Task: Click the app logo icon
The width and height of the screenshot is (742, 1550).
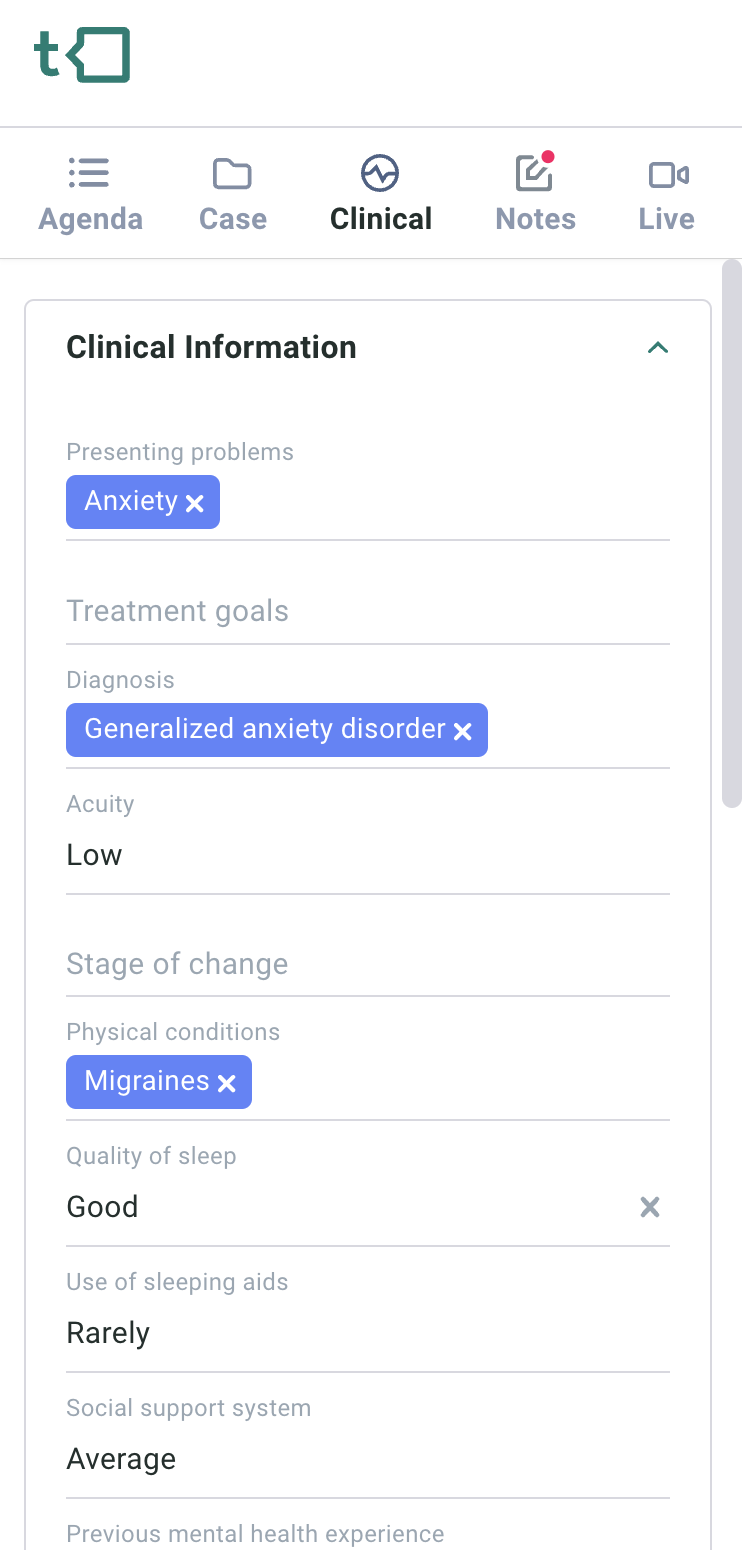Action: point(82,55)
